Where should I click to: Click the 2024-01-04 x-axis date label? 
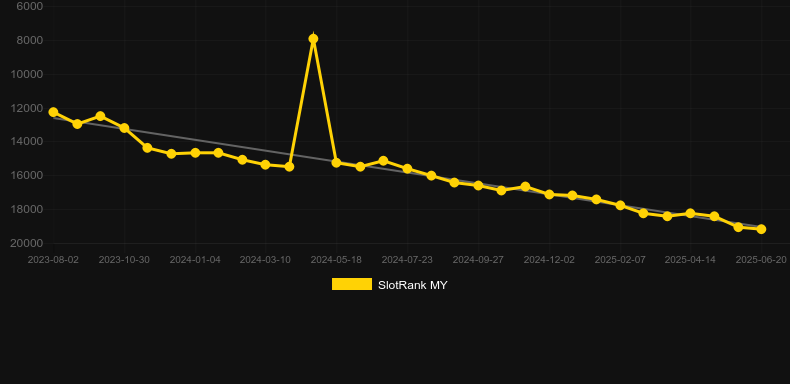point(195,260)
